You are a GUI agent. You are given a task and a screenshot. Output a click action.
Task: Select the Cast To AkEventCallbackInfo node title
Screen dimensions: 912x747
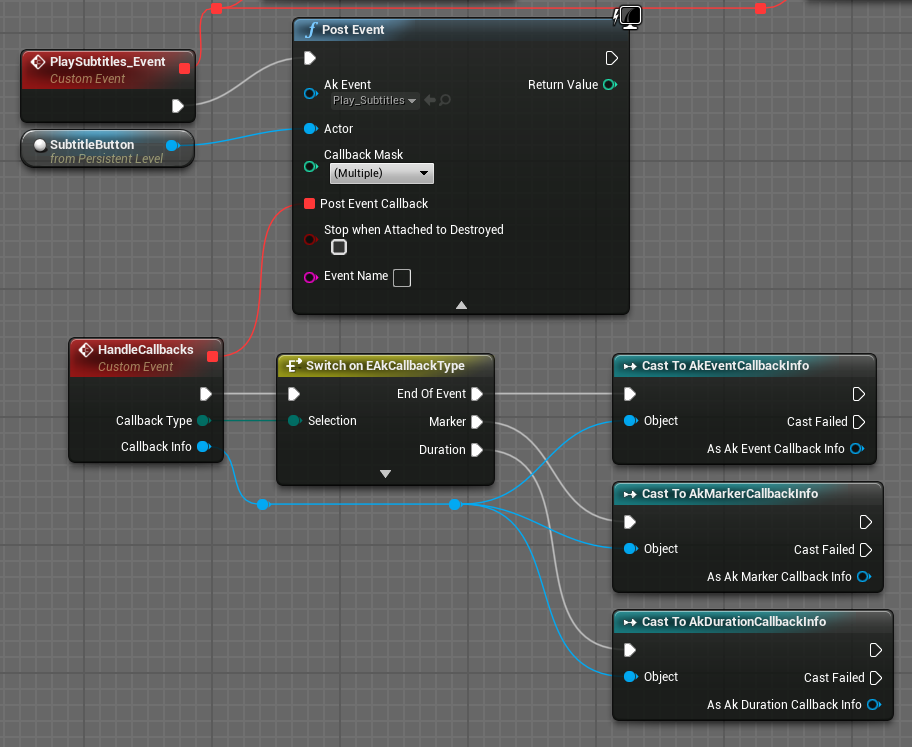click(725, 366)
